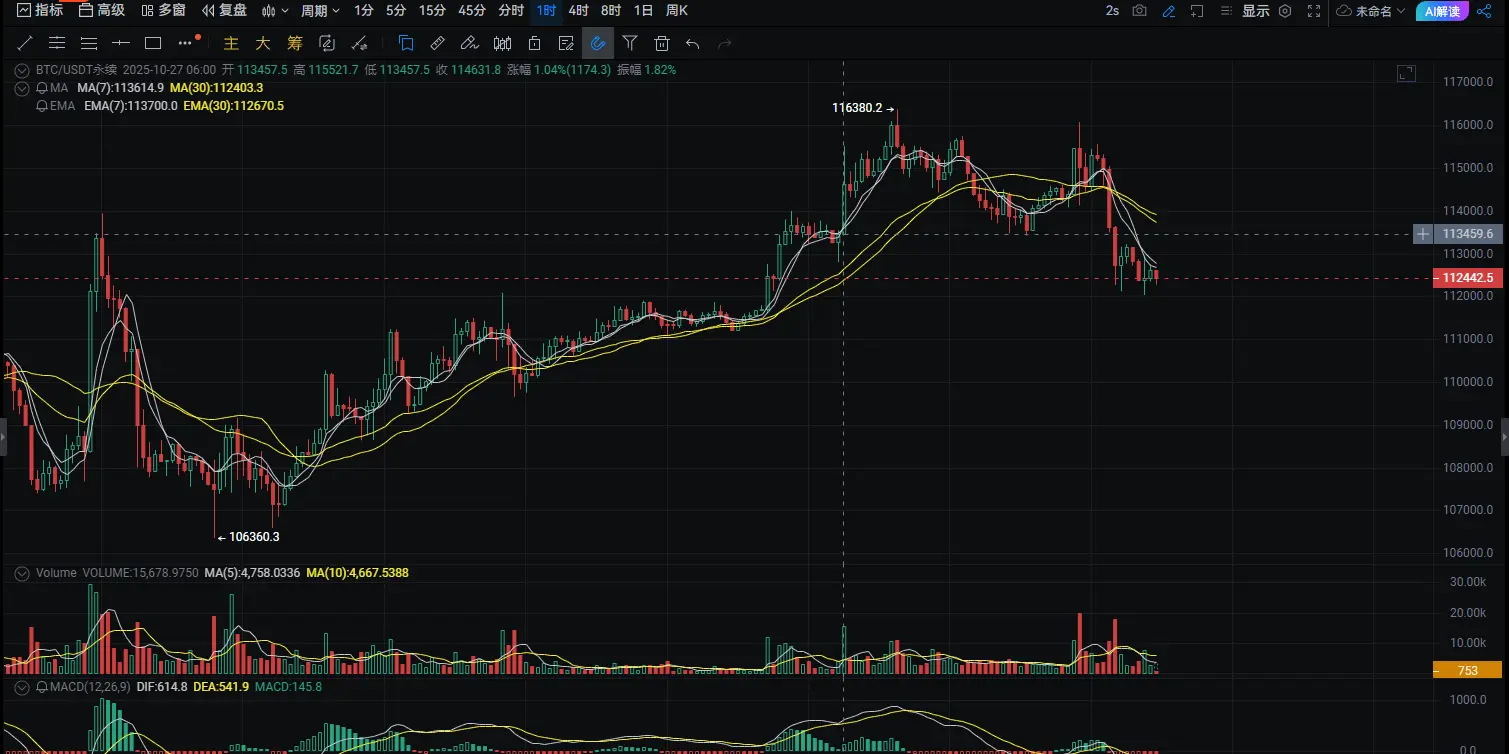
Task: Click the candlestick pattern tool icon
Action: click(502, 43)
